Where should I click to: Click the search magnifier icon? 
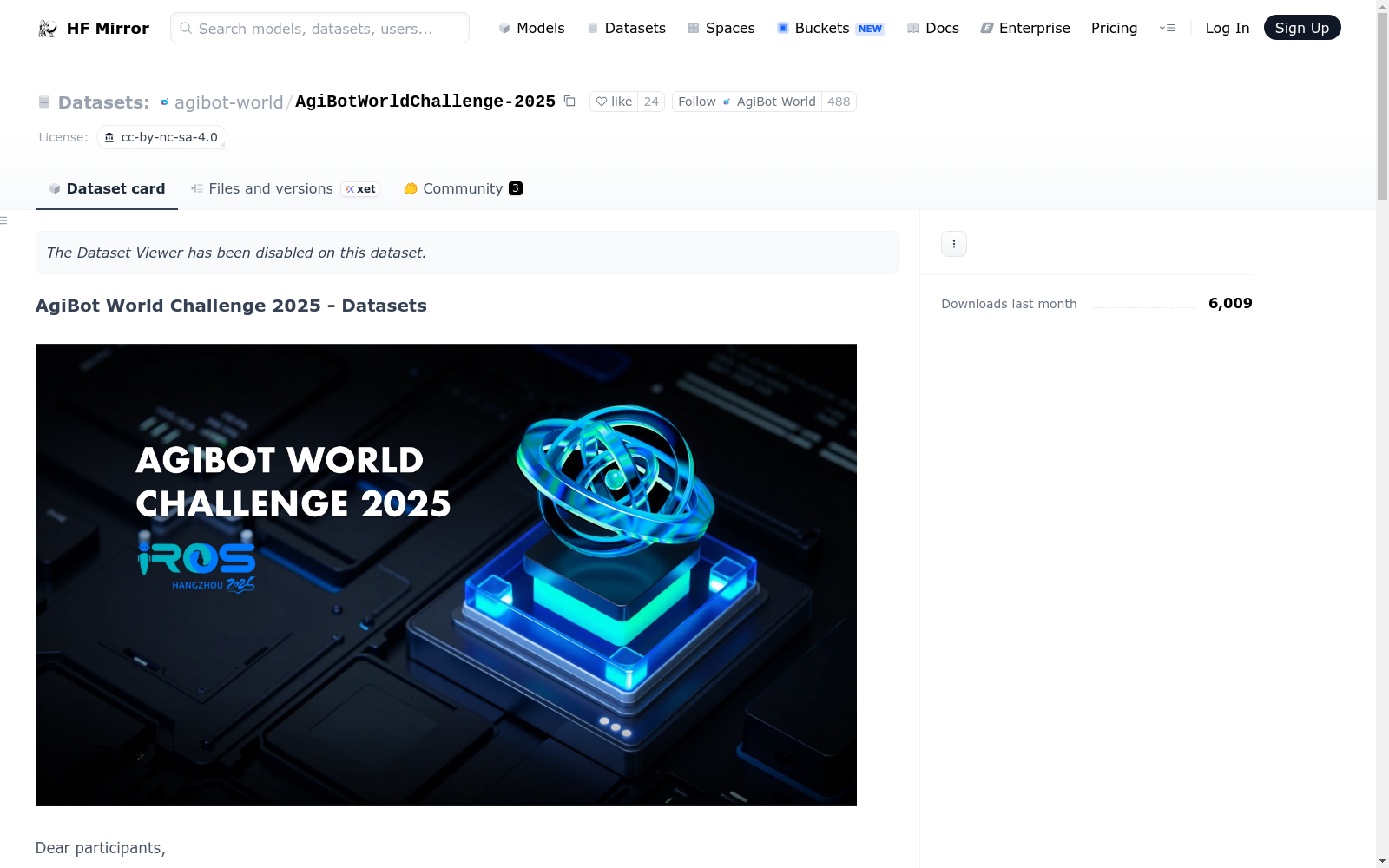(186, 28)
